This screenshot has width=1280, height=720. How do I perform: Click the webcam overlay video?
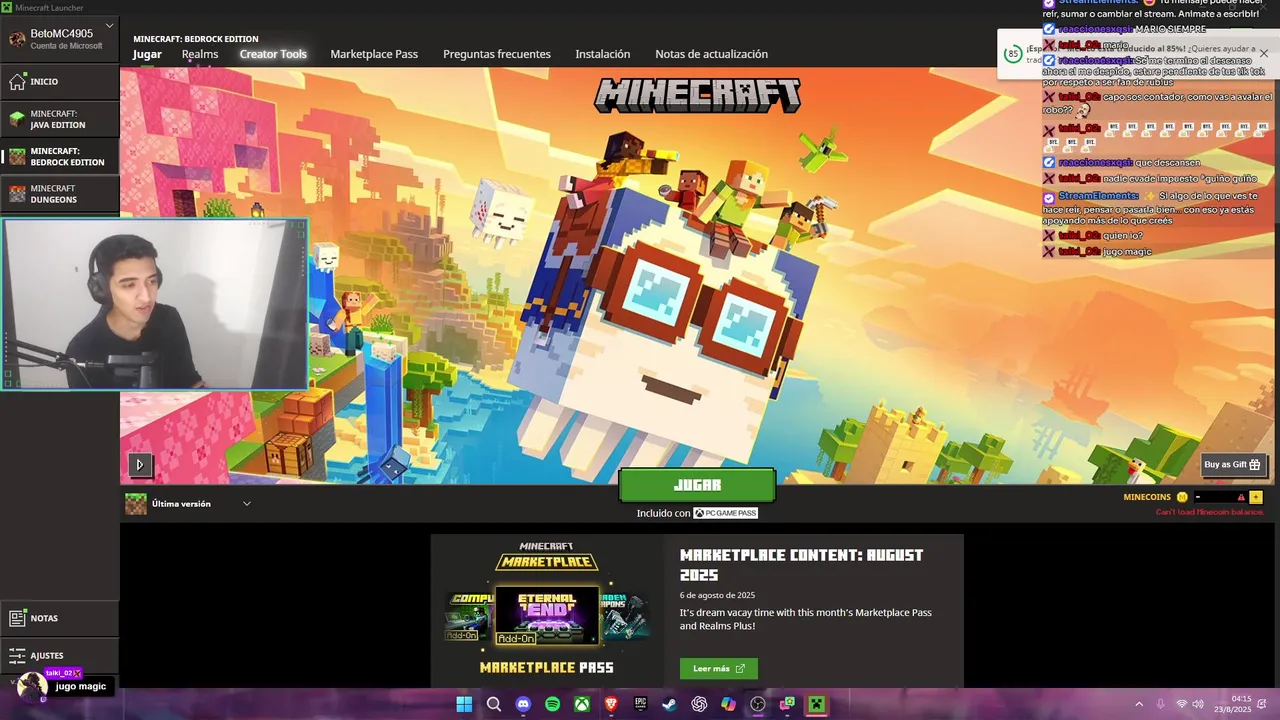tap(154, 304)
